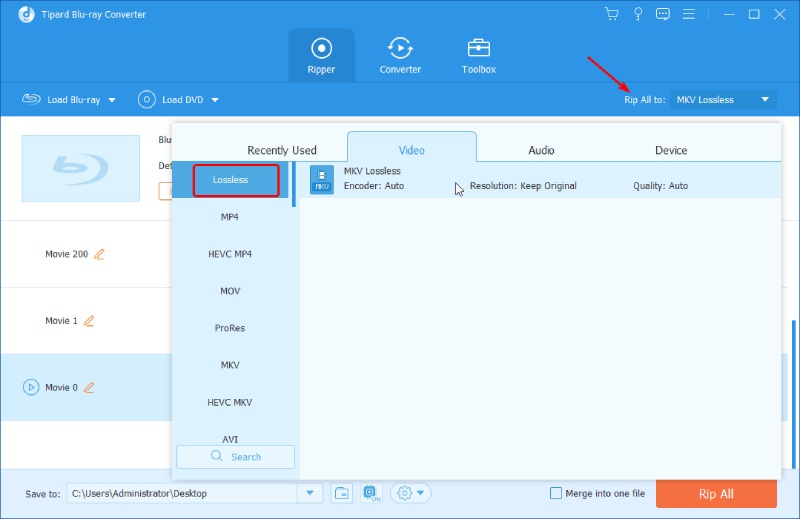Rename Movie 1 with pencil icon
Image resolution: width=800 pixels, height=519 pixels.
[x=89, y=320]
